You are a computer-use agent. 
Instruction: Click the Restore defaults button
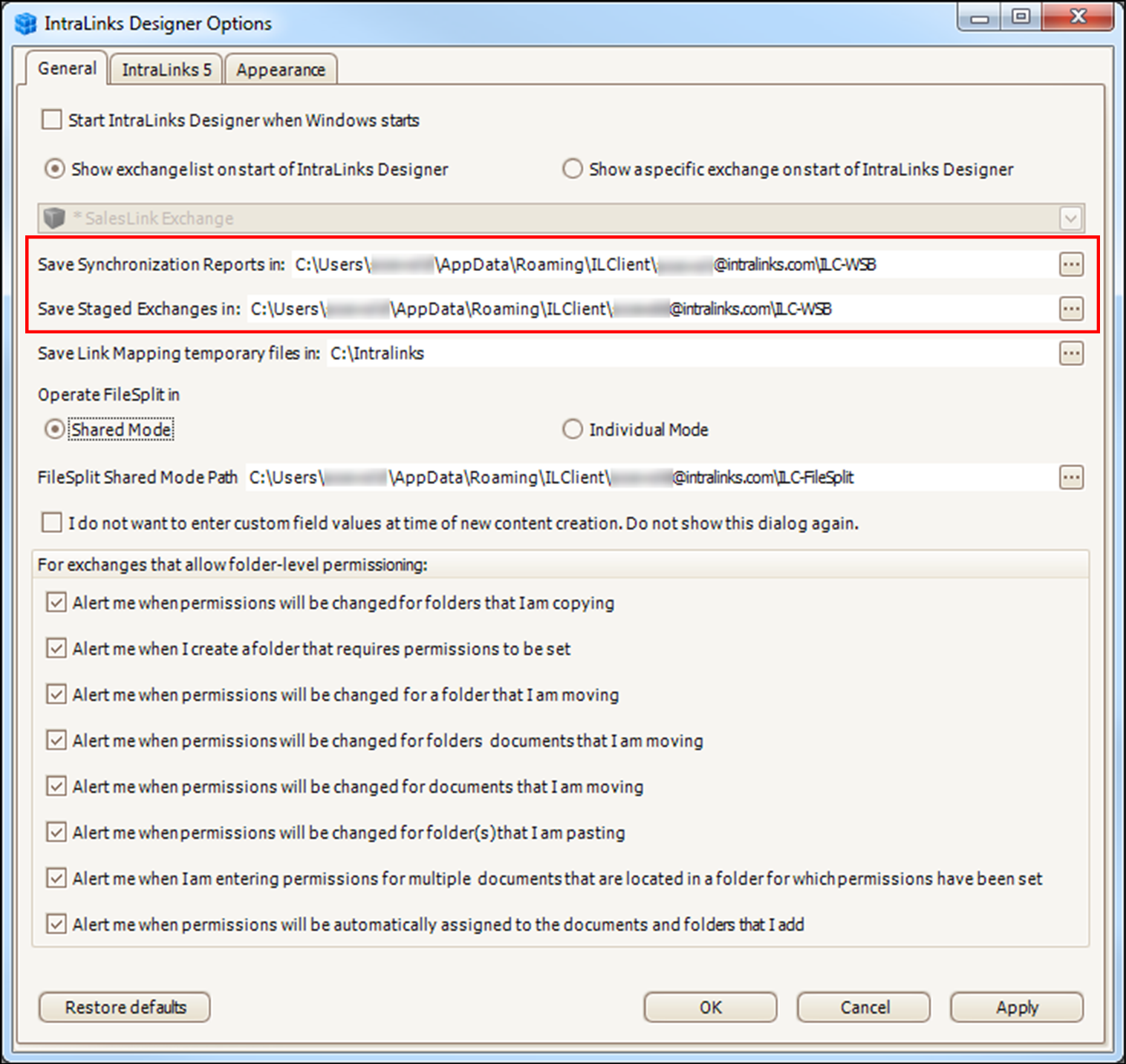coord(125,1008)
